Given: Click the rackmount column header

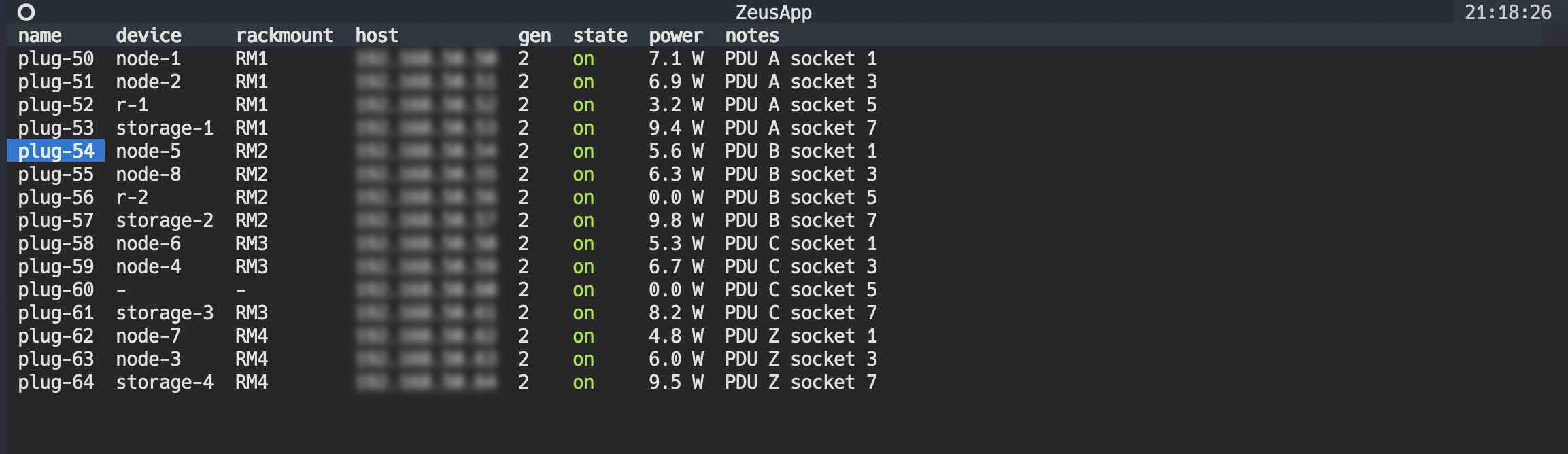Looking at the screenshot, I should [x=284, y=35].
